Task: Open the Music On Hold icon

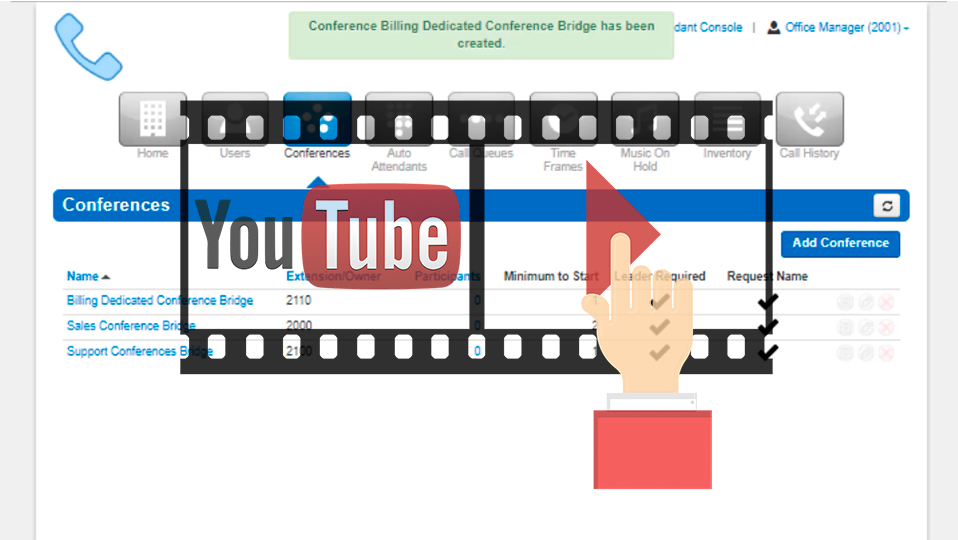Action: tap(645, 120)
